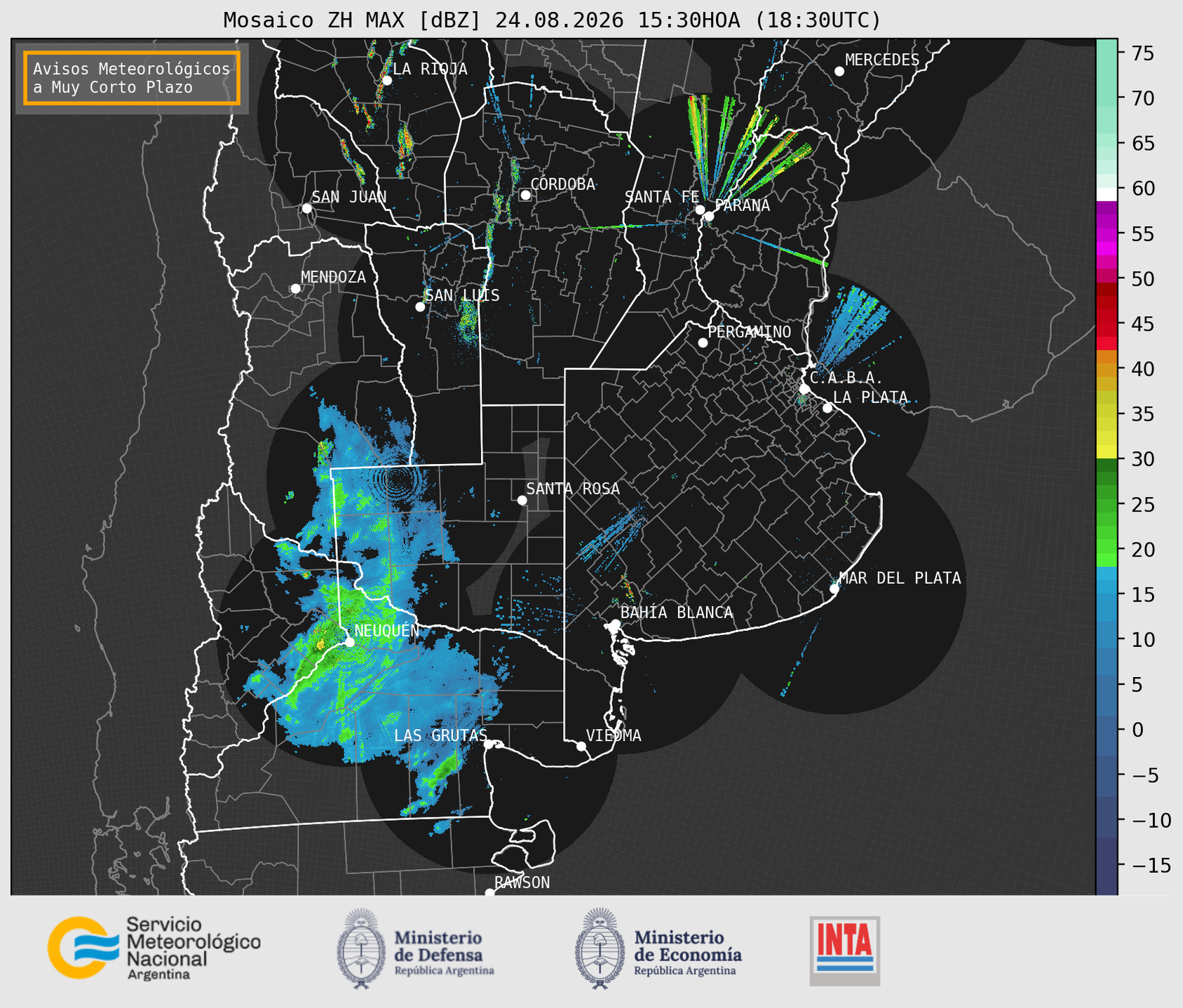The width and height of the screenshot is (1183, 1008).
Task: Click the Mar del Plata marker dot
Action: [x=834, y=589]
